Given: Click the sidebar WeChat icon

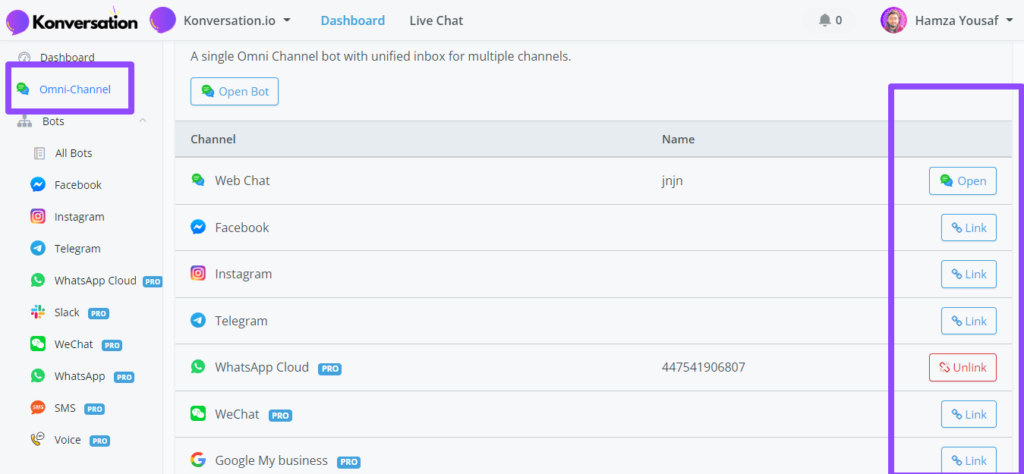Looking at the screenshot, I should [x=38, y=344].
